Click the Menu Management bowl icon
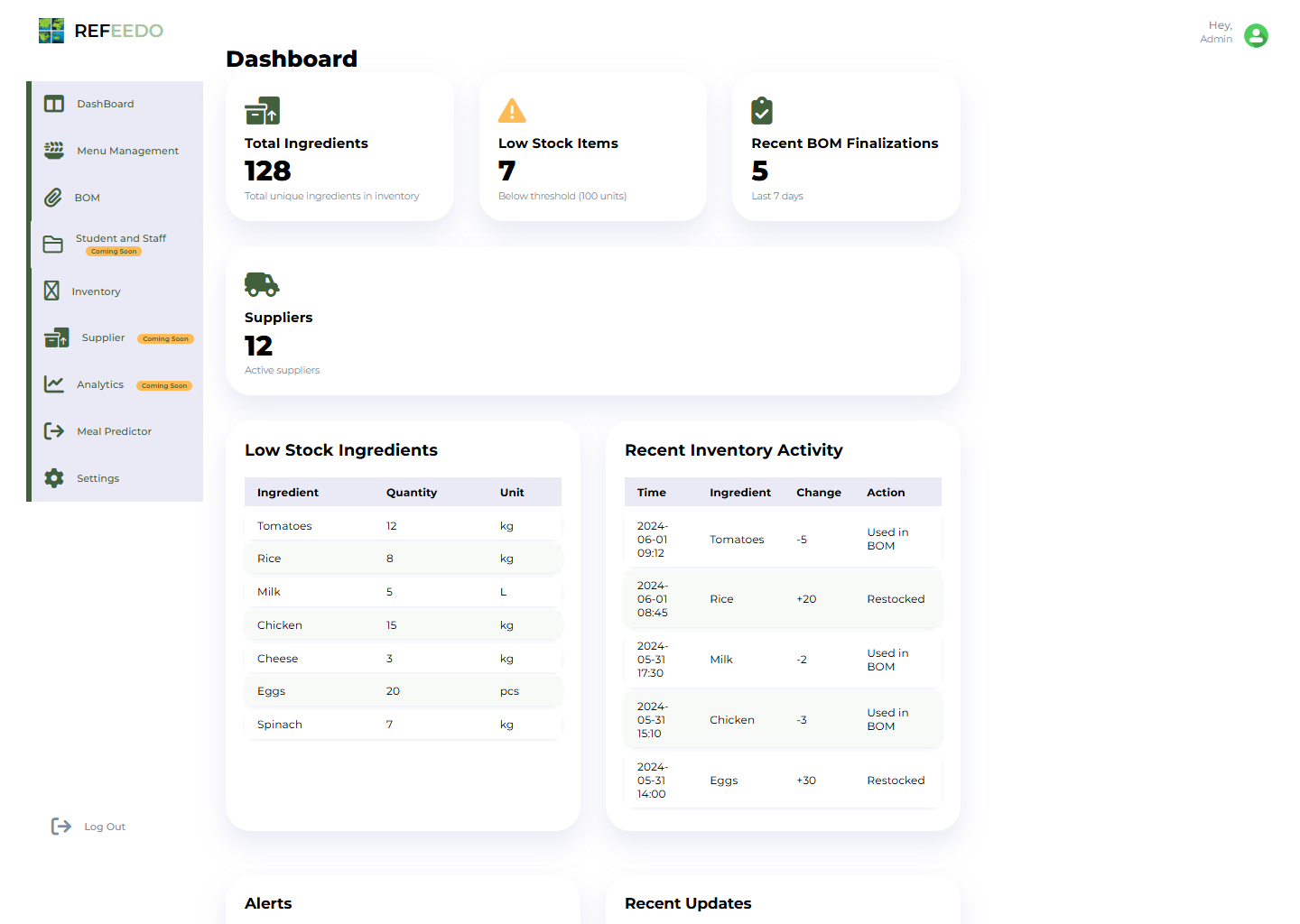 [x=54, y=151]
